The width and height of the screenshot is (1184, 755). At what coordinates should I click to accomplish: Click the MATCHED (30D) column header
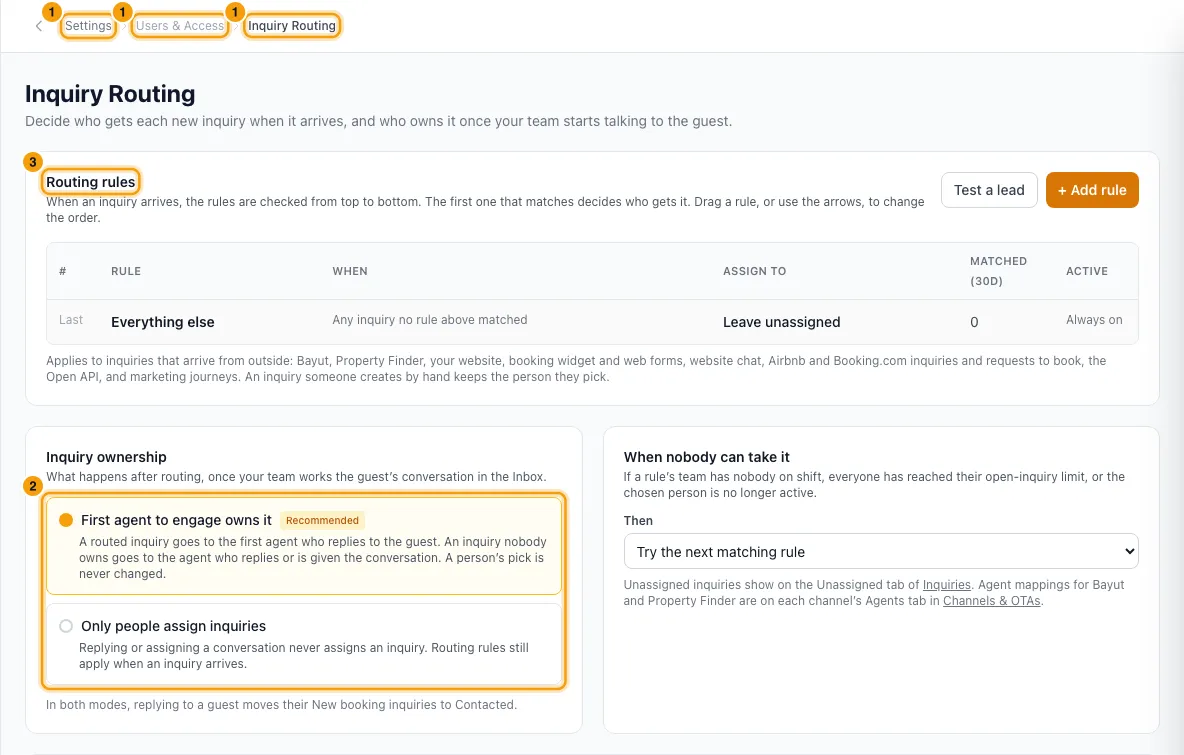(997, 271)
